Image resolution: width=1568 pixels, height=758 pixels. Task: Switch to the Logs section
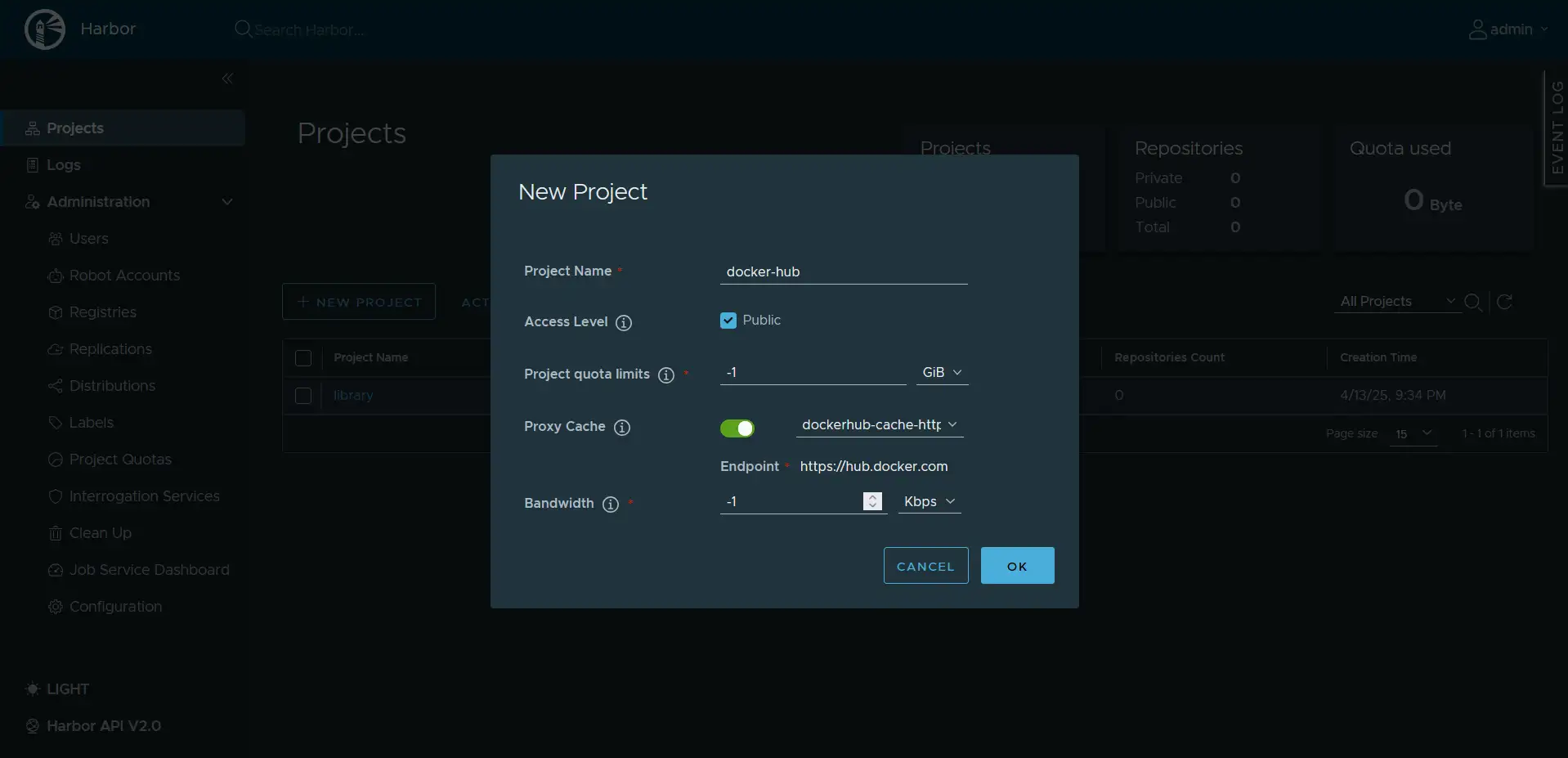[62, 164]
